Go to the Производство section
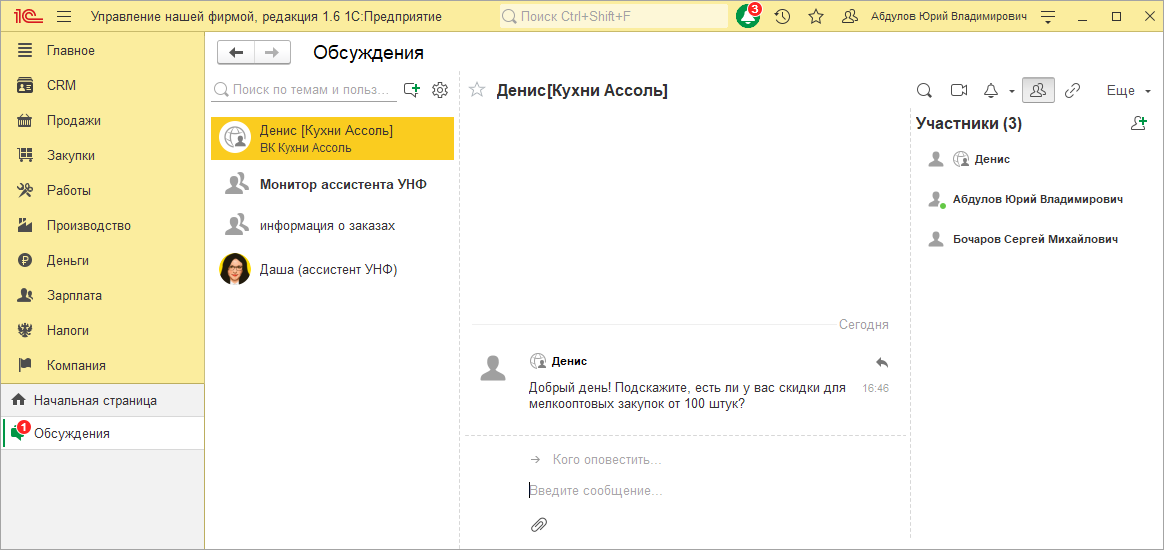This screenshot has height=550, width=1164. [x=102, y=225]
